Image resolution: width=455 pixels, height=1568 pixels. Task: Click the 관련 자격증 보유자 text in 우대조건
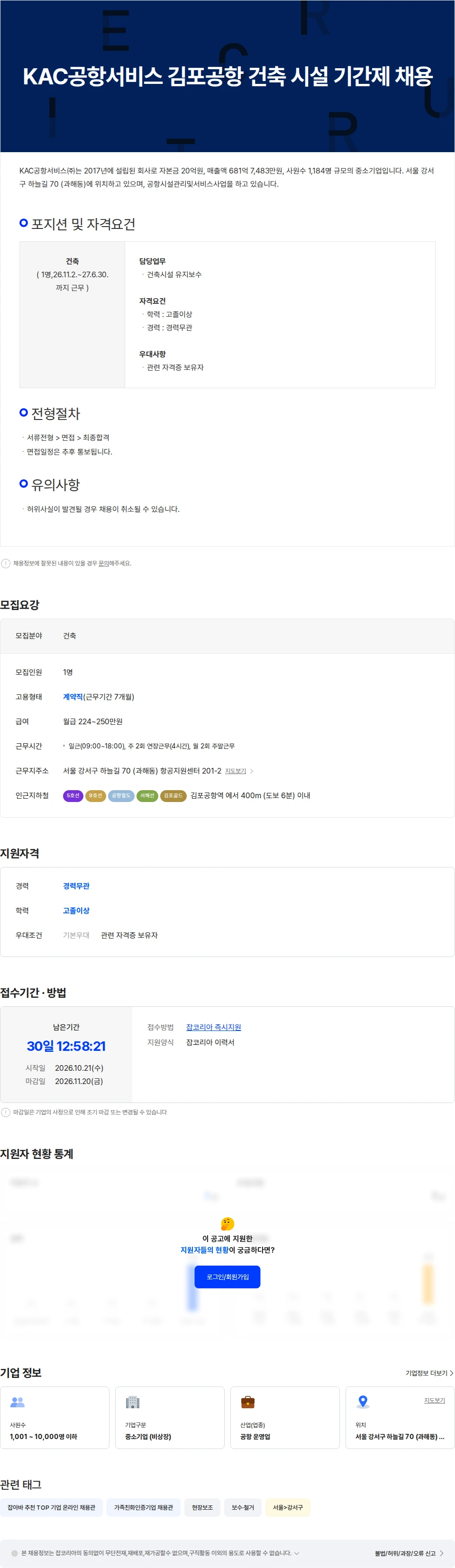click(129, 936)
